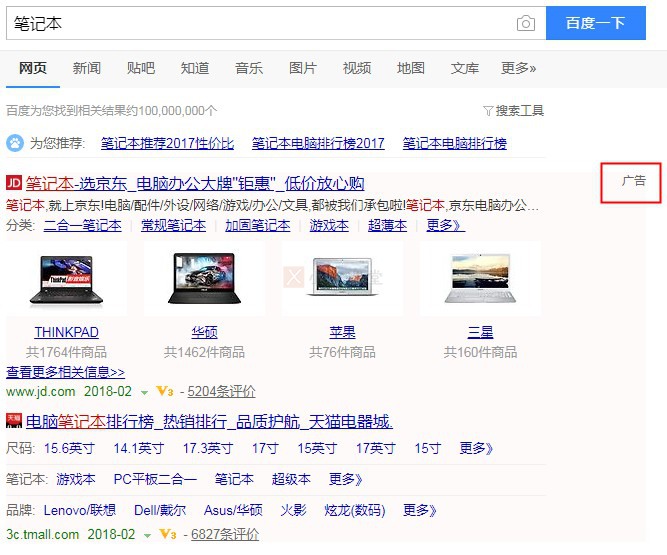Open brand Dell/戴尔
Screen dimensions: 667x555
pyautogui.click(x=160, y=510)
